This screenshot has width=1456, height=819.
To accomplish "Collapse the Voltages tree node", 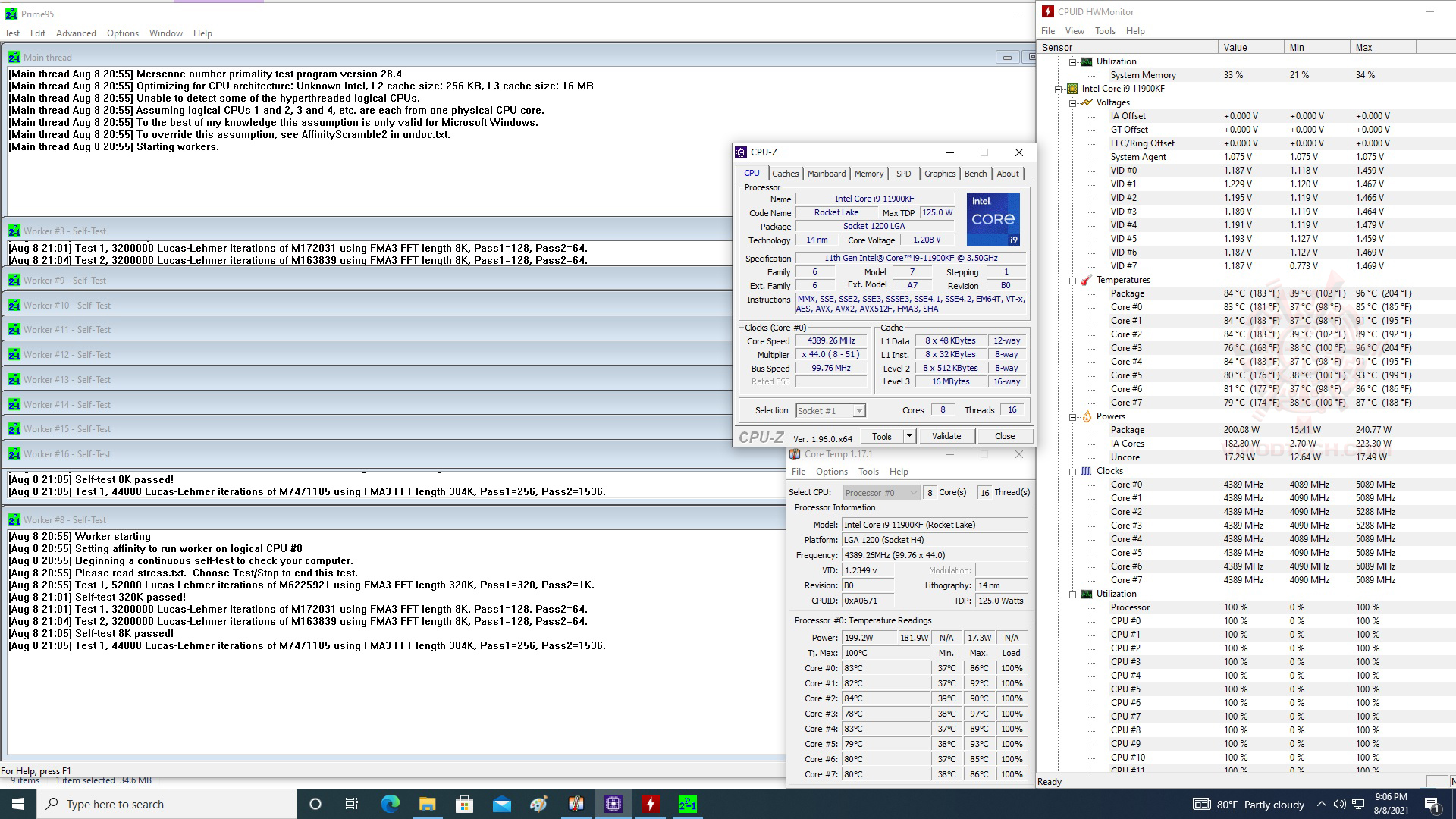I will pyautogui.click(x=1073, y=102).
